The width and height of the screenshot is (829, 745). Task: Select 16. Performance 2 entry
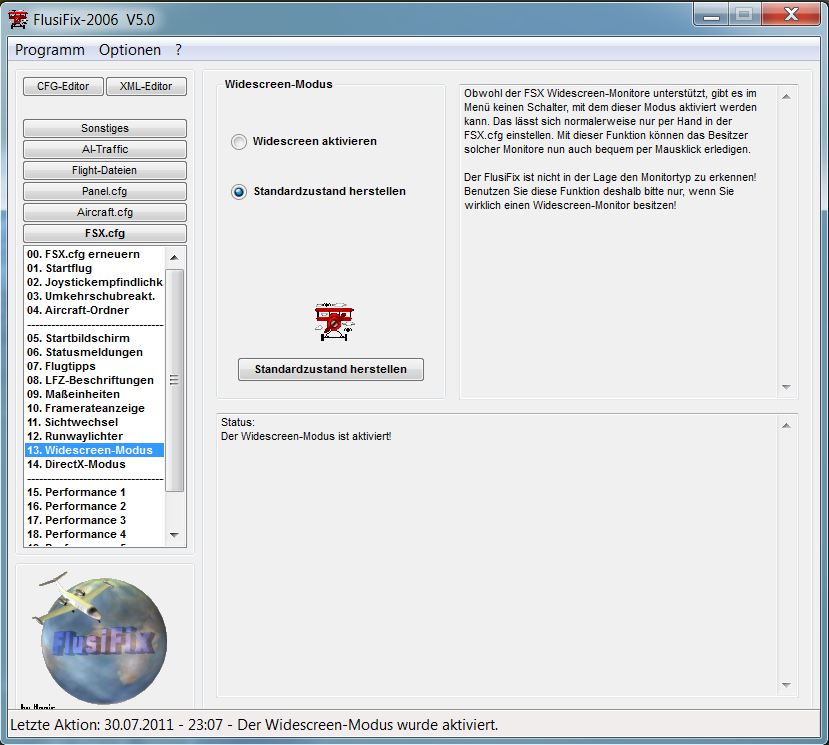coord(95,507)
